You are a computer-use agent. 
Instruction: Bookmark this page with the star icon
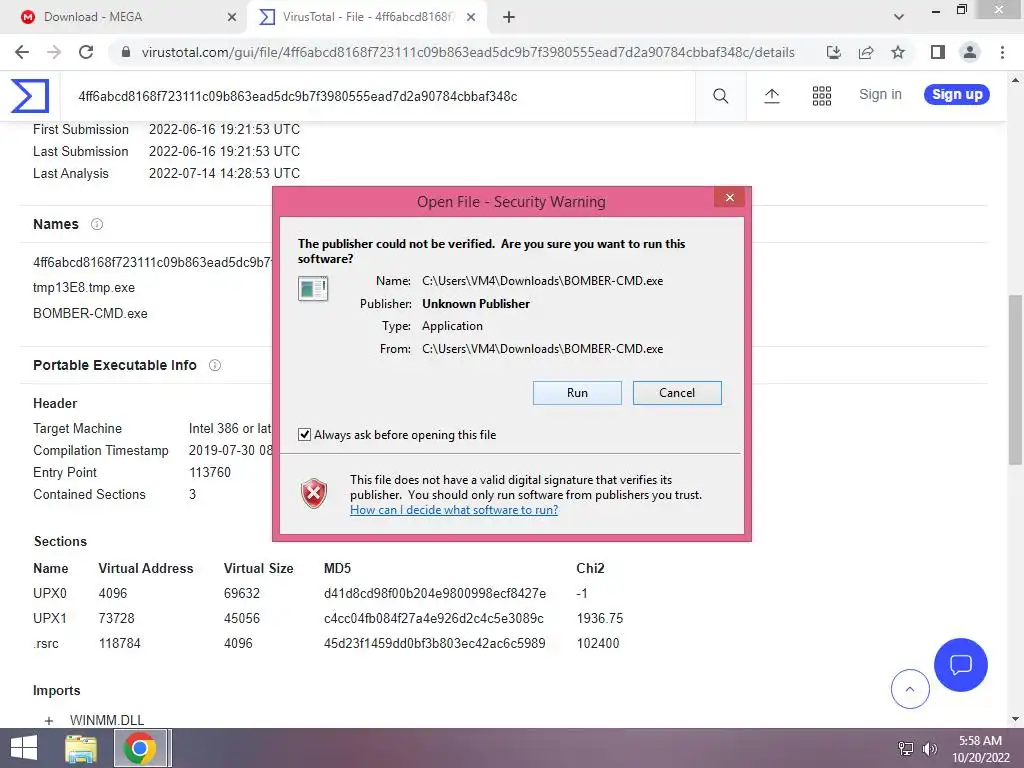(898, 52)
